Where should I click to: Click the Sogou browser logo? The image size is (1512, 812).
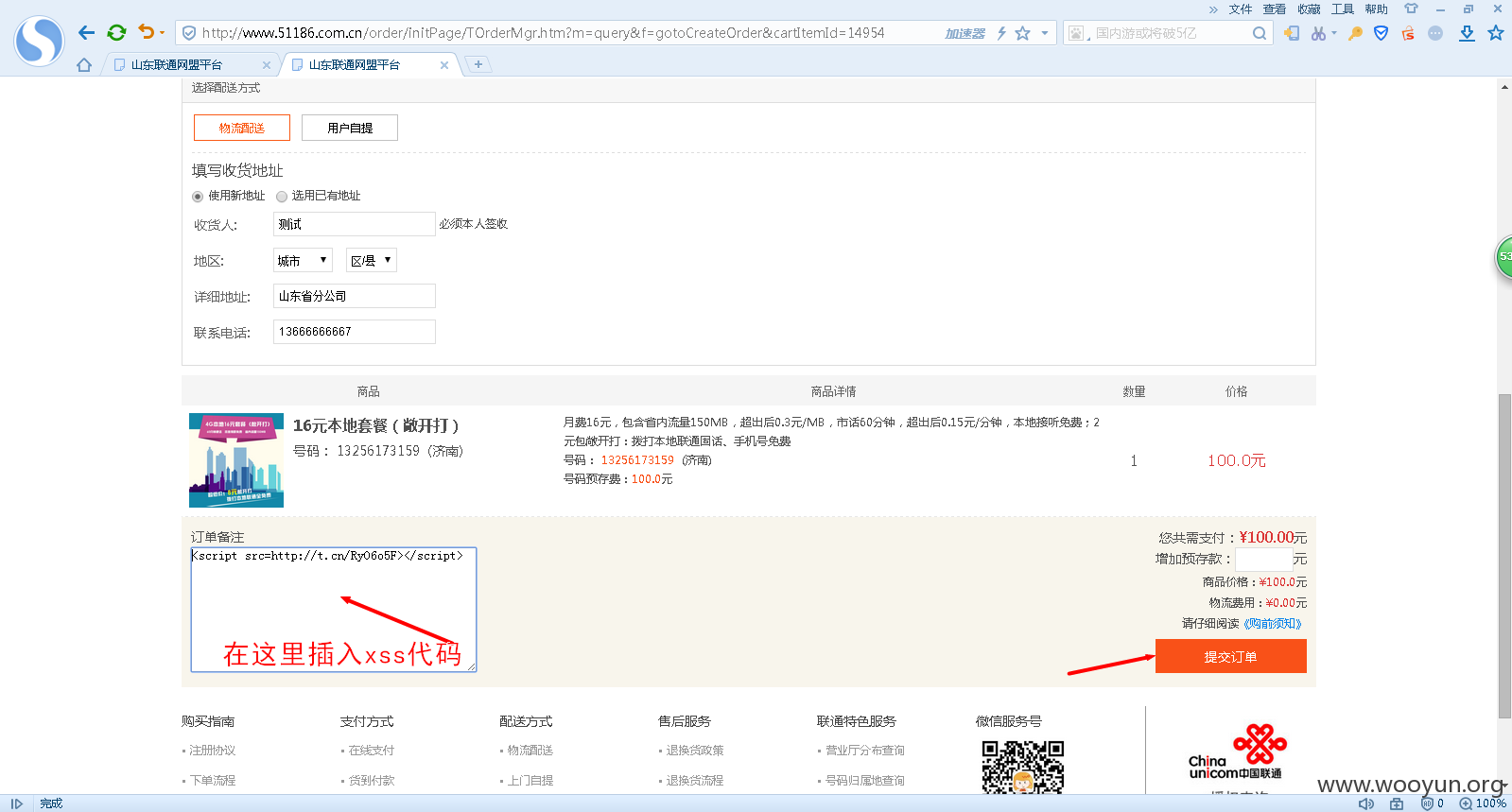click(x=39, y=41)
